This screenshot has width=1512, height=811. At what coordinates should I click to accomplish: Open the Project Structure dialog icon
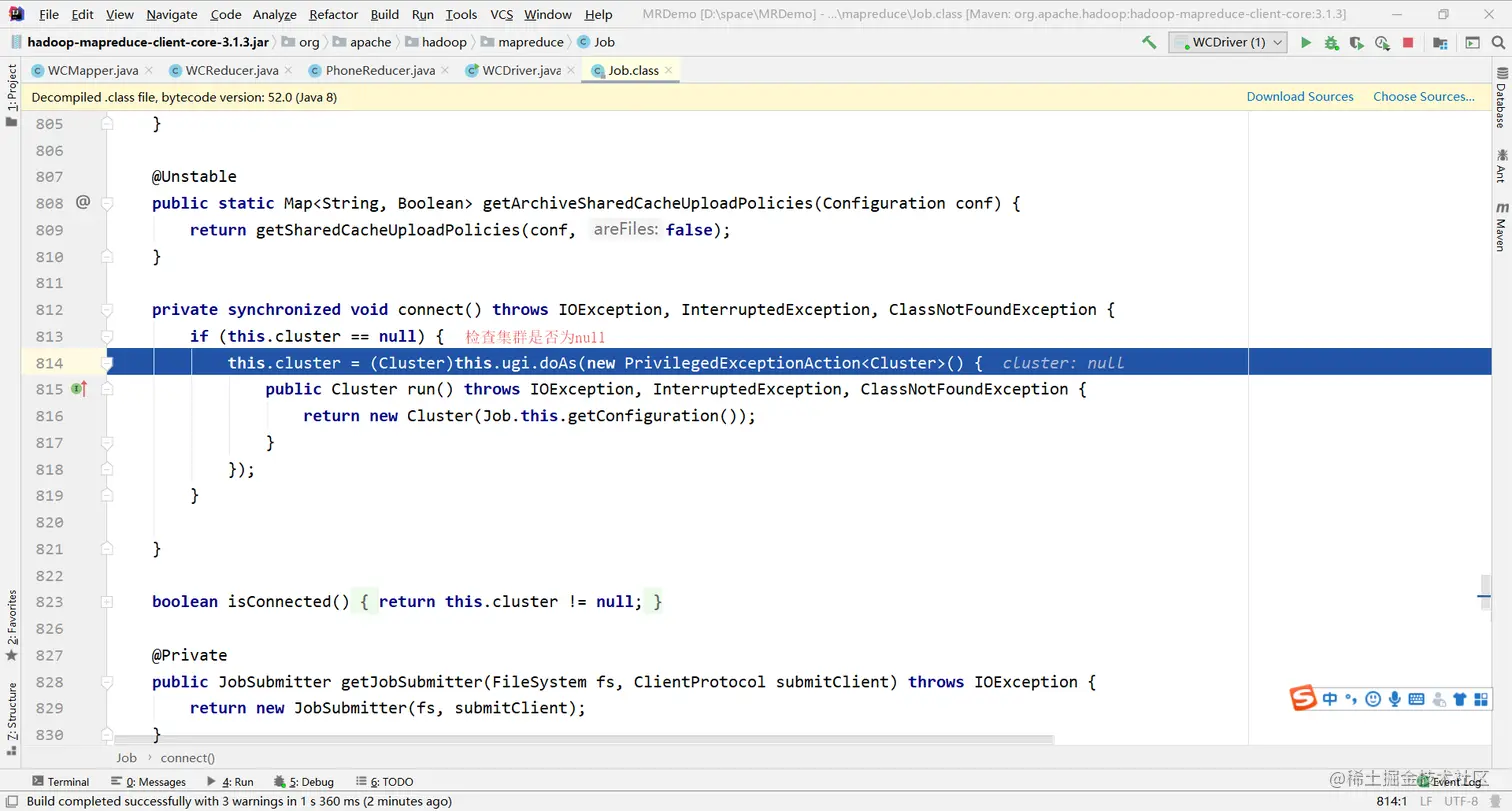1440,43
